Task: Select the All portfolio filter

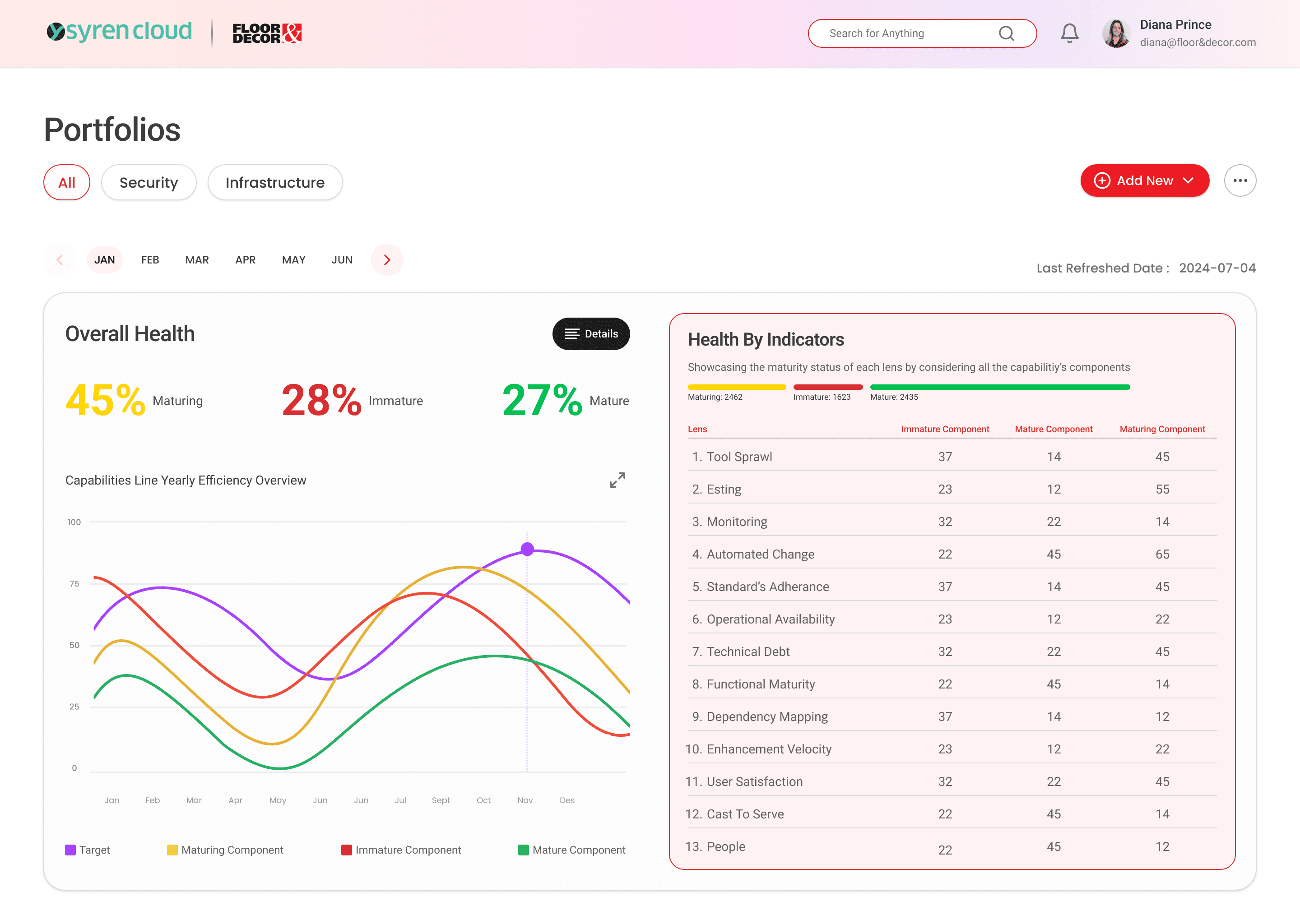Action: (67, 182)
